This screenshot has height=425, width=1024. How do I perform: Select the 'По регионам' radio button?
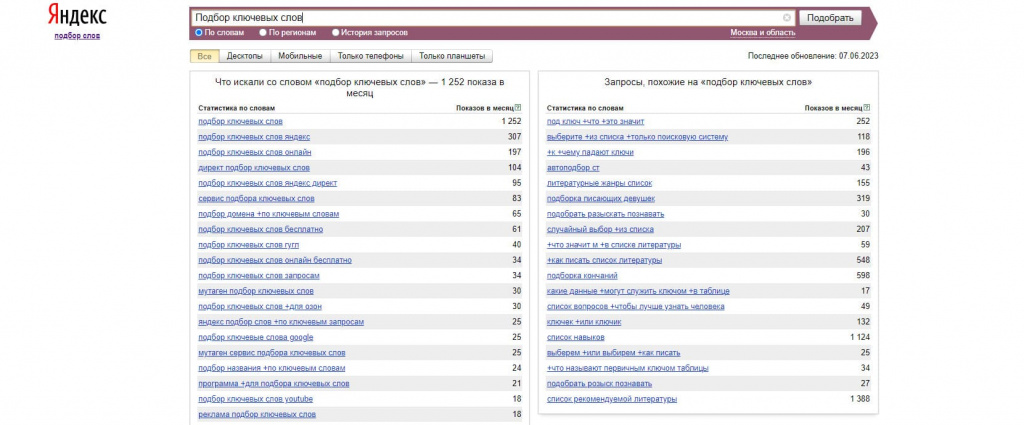tap(263, 32)
